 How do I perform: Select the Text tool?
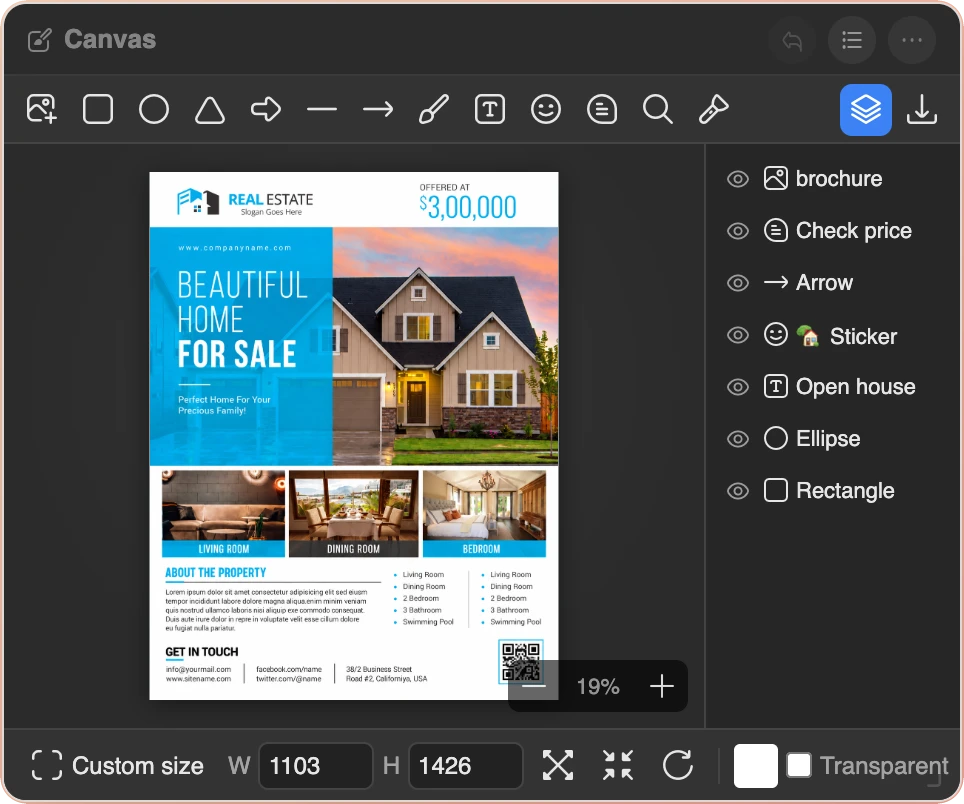coord(489,109)
